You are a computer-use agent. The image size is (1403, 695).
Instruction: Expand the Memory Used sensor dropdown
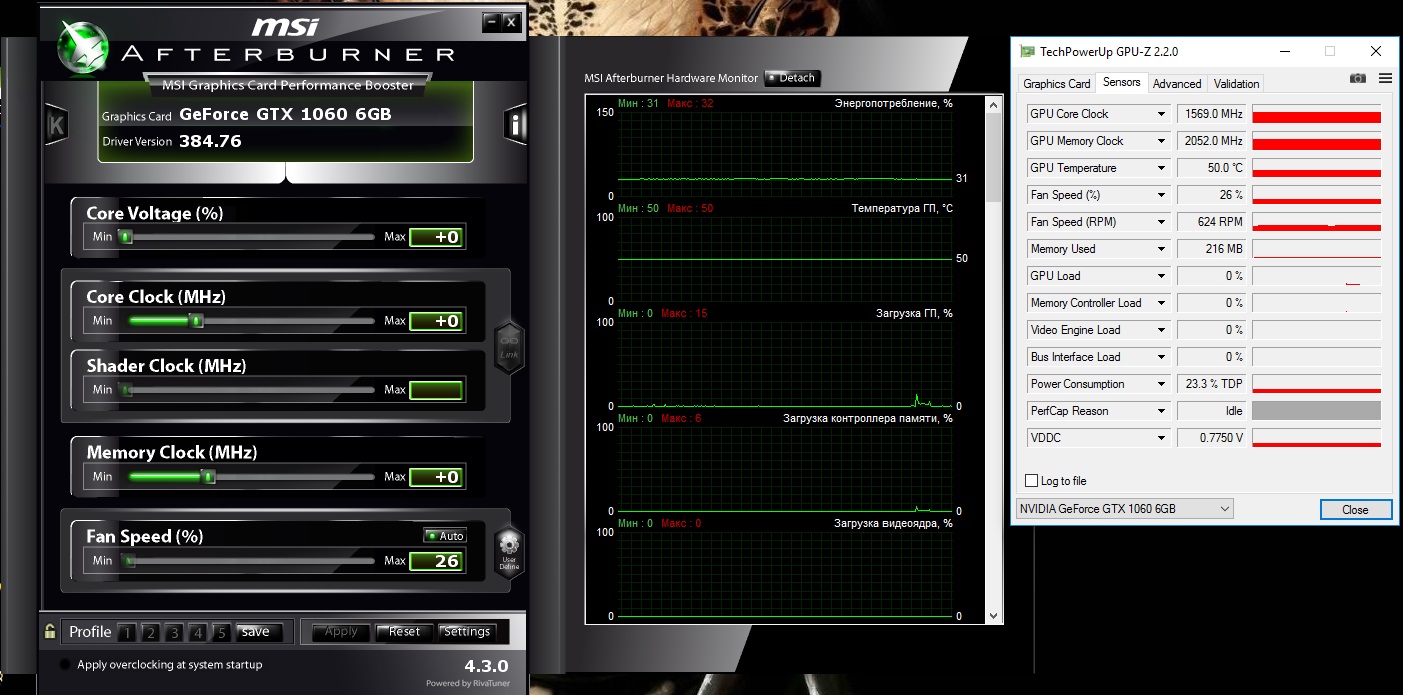click(1161, 249)
